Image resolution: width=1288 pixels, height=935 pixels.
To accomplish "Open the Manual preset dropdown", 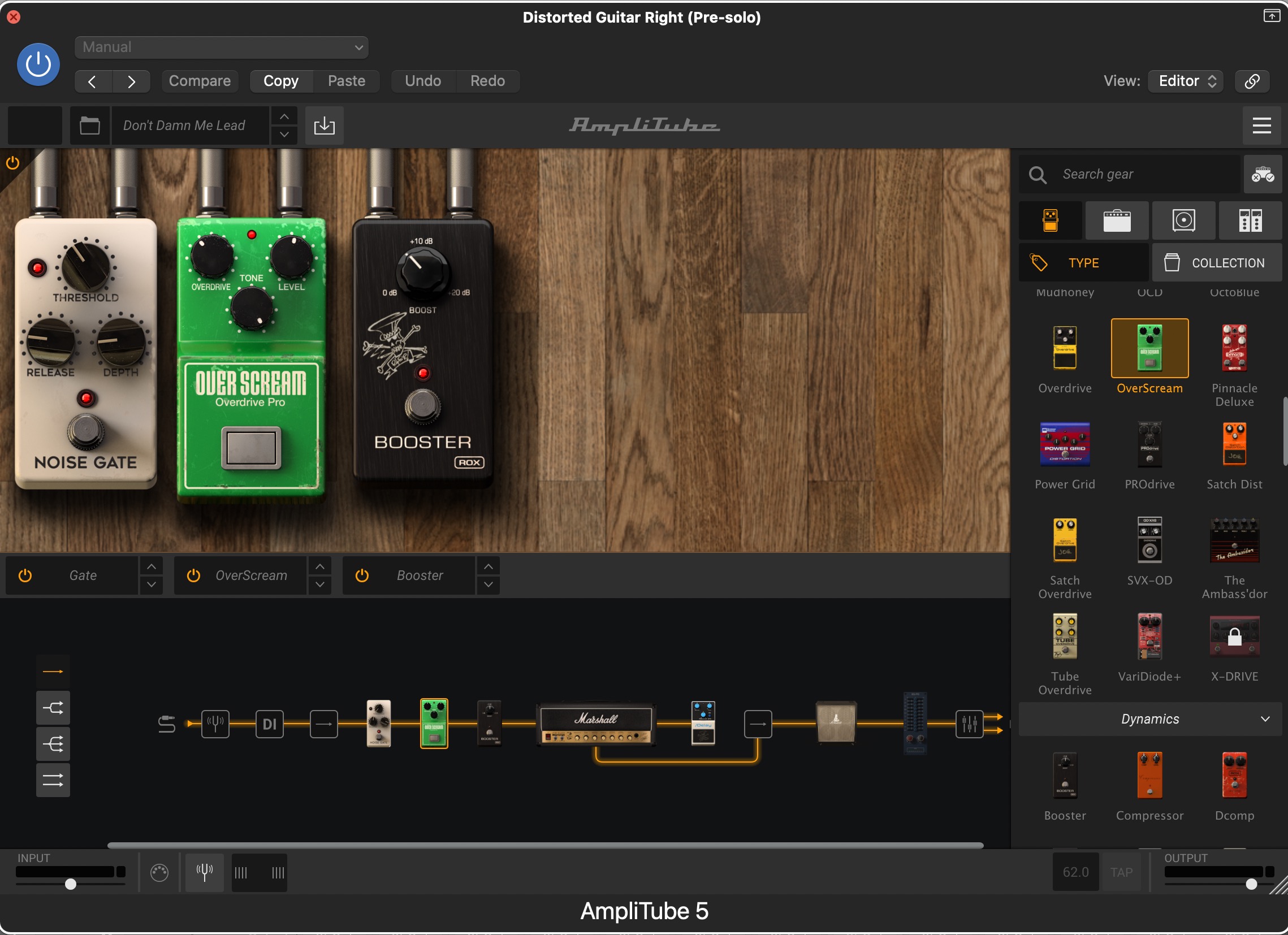I will pos(222,47).
